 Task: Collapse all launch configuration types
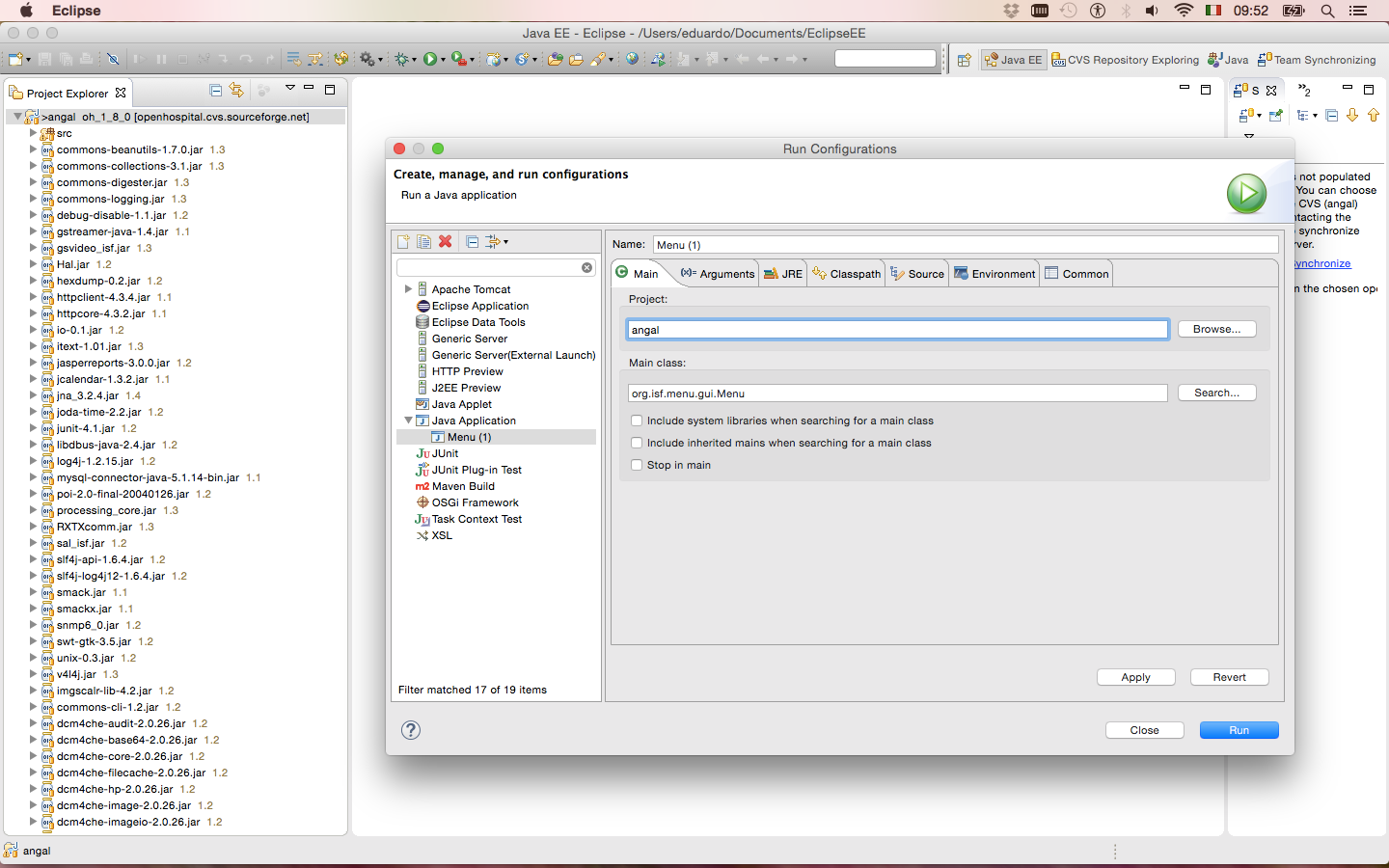[472, 242]
